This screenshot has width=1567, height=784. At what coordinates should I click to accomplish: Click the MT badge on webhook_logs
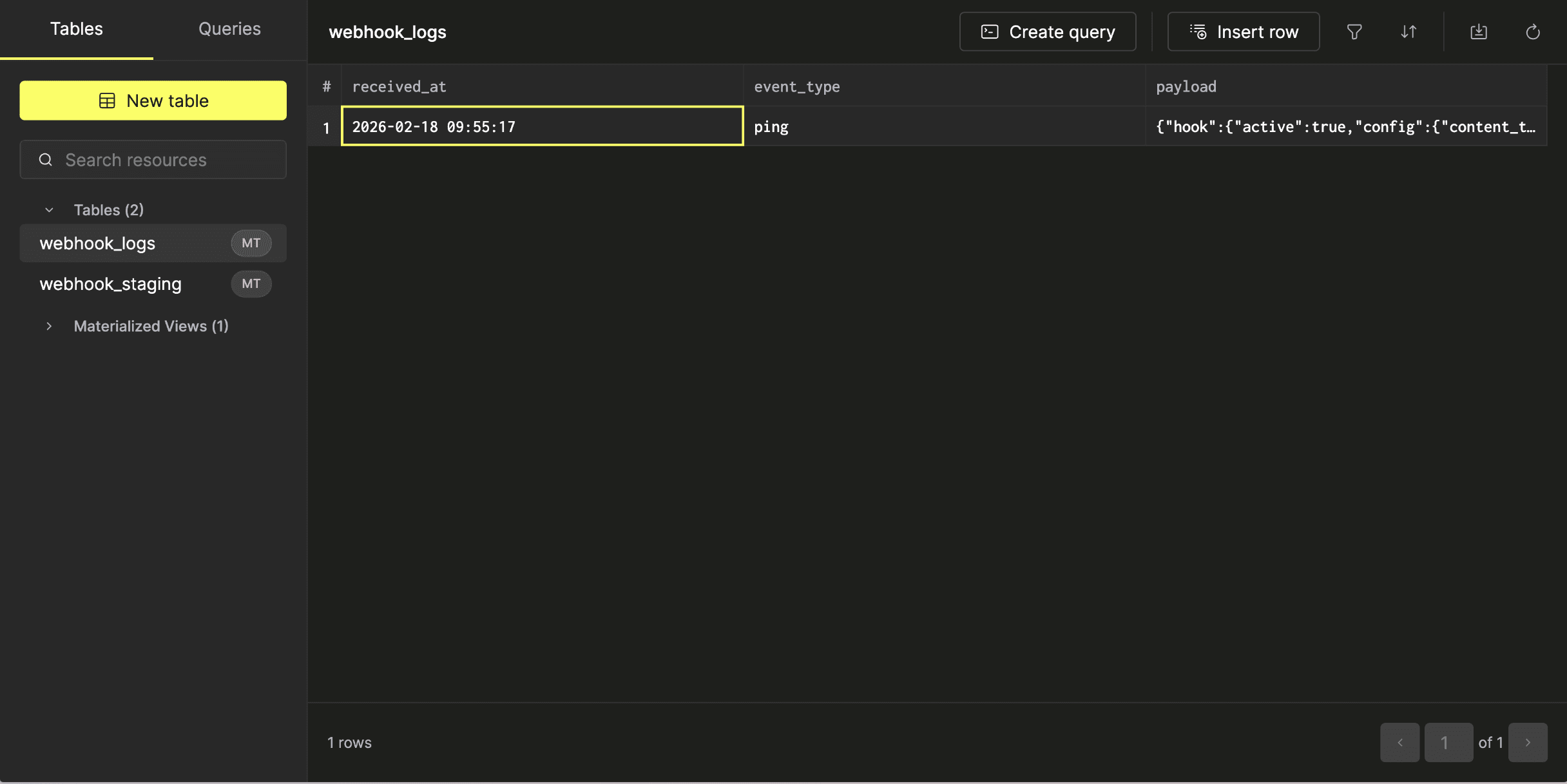coord(251,243)
